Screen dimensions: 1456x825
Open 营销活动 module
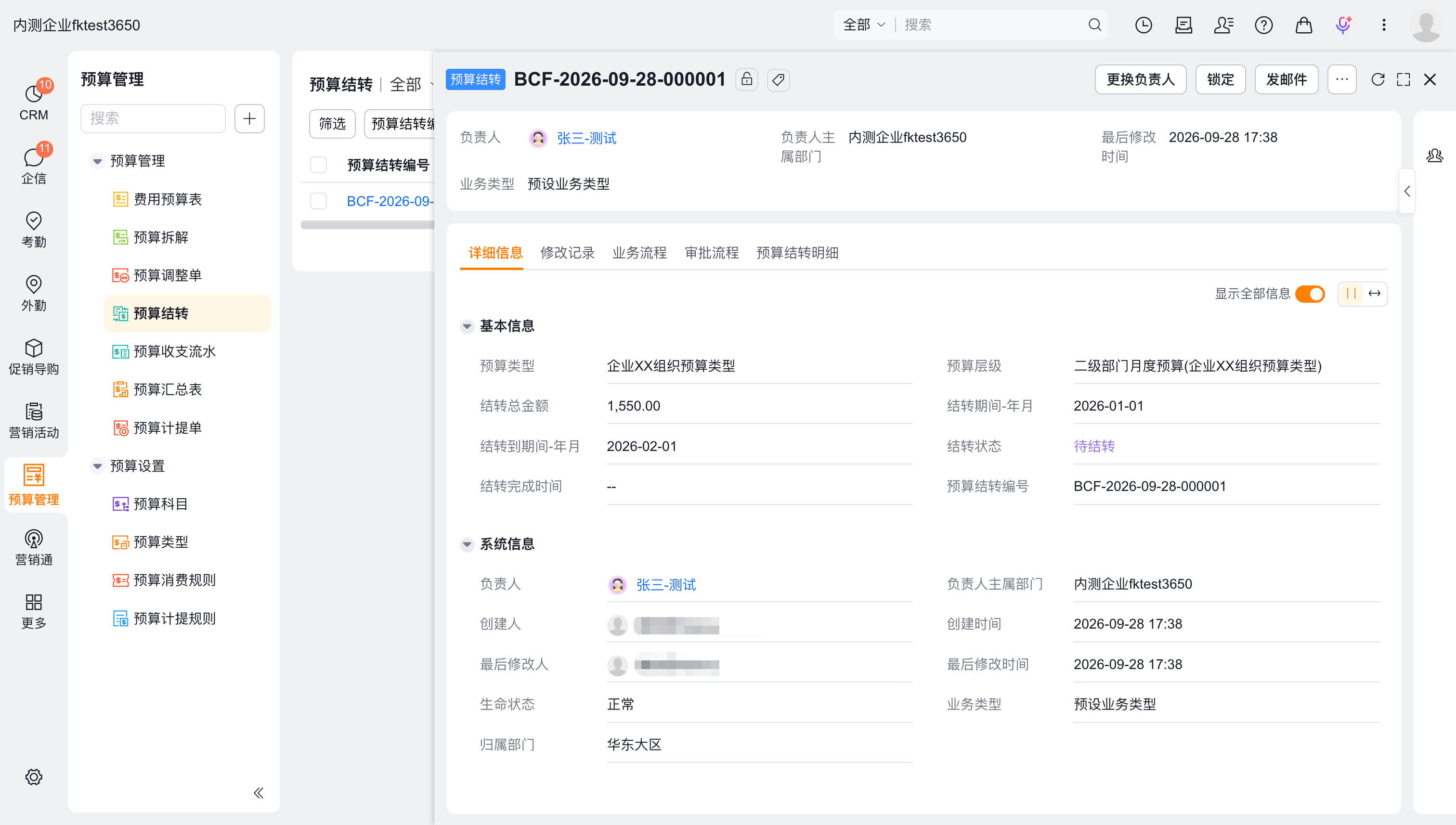tap(34, 420)
